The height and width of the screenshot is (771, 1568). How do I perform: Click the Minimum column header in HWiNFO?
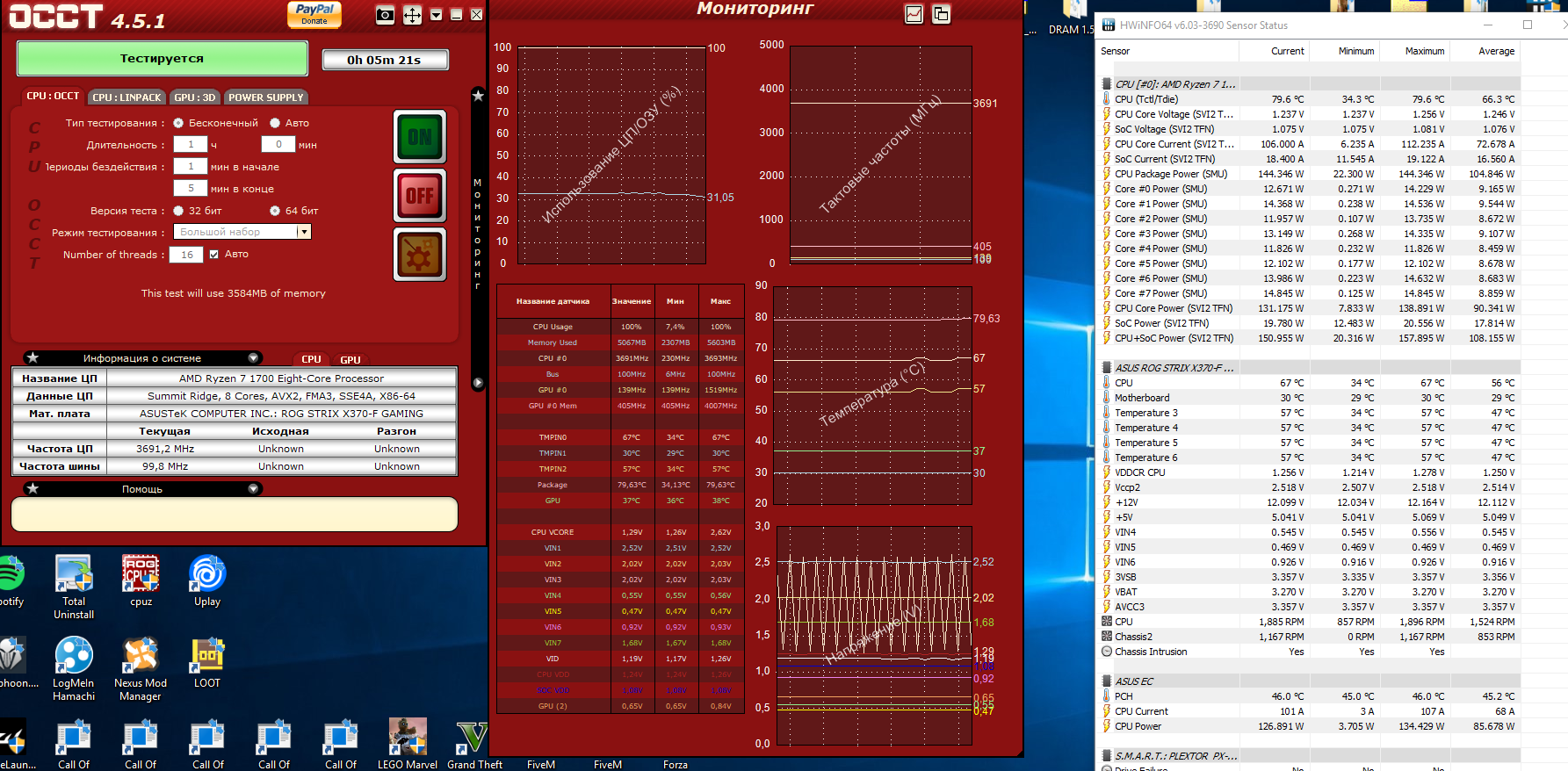(1355, 51)
